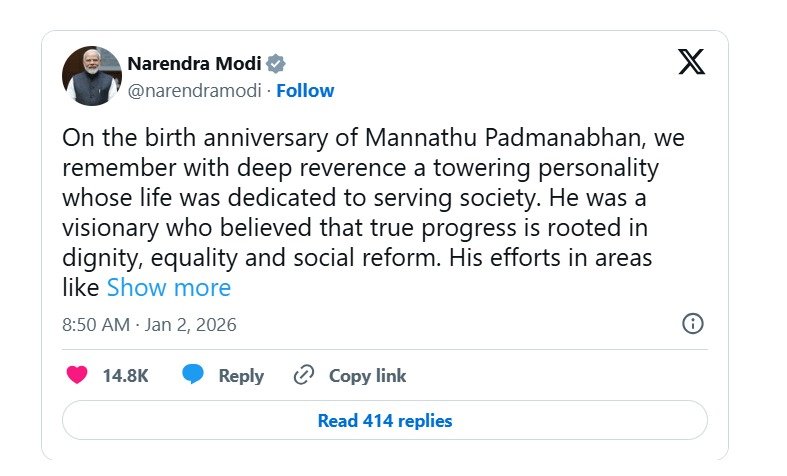Image resolution: width=787 pixels, height=476 pixels.
Task: Click the chain link copy icon
Action: 304,376
